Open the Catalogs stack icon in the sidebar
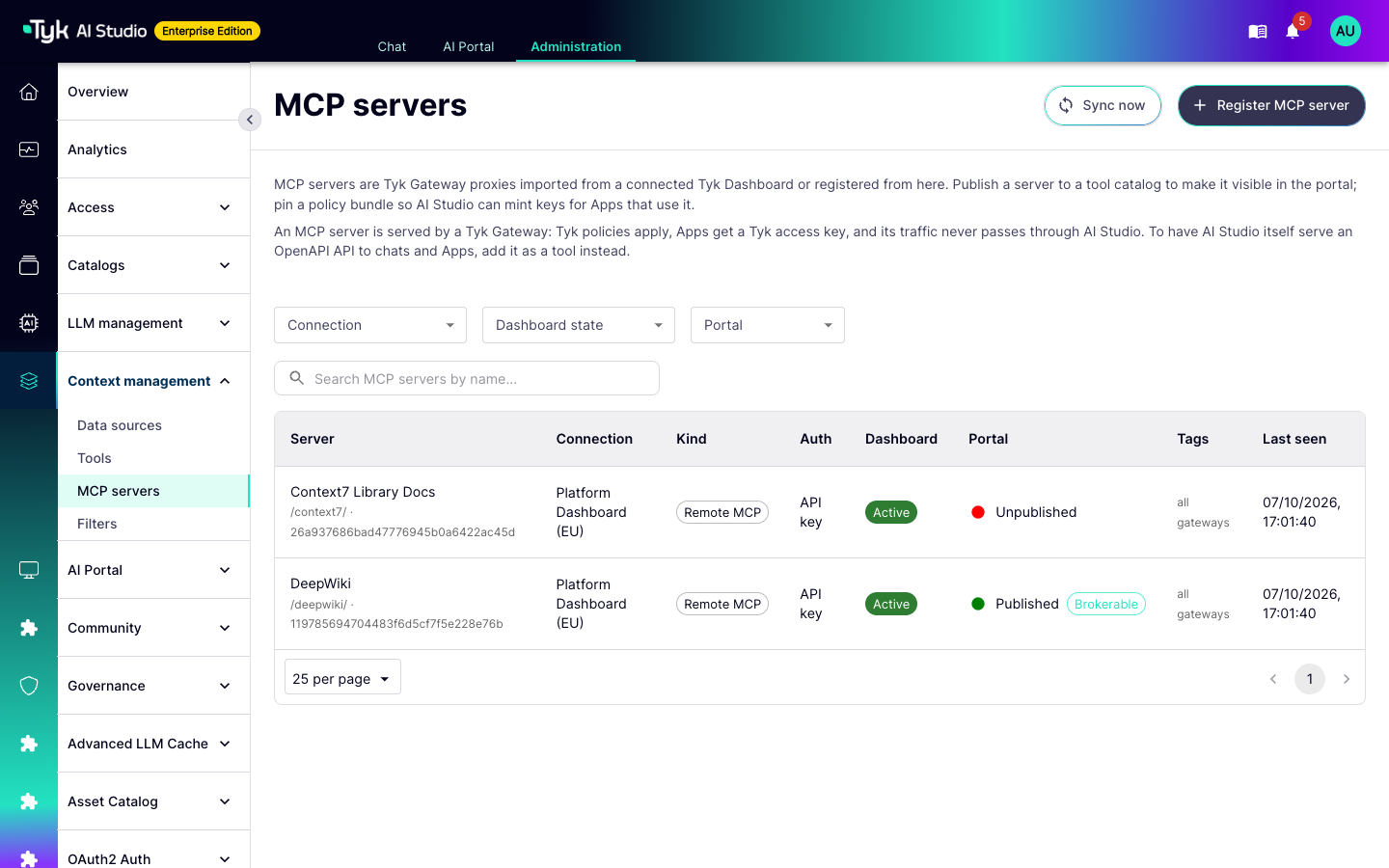 [x=29, y=265]
